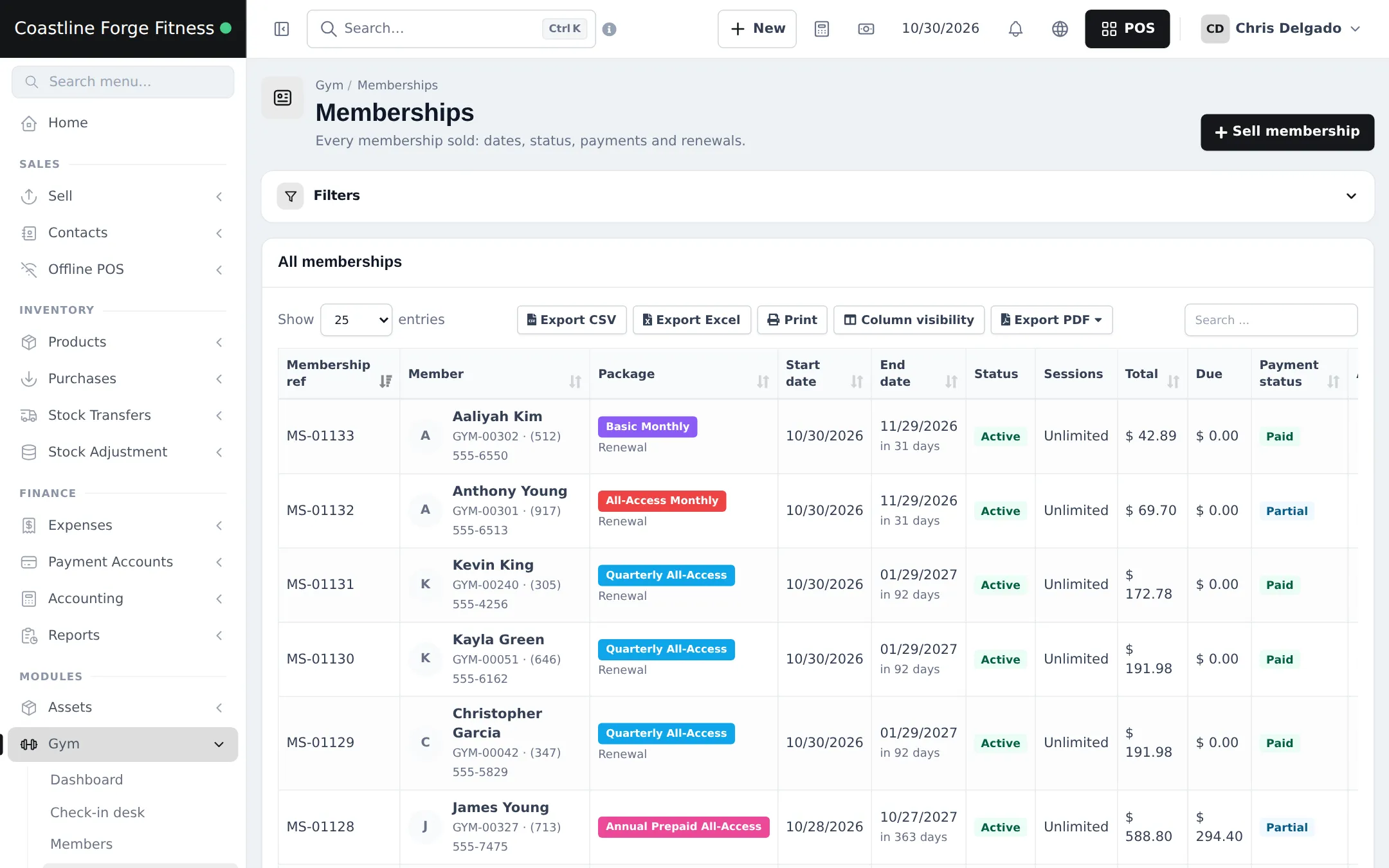Collapse the Gym sidebar menu
This screenshot has height=868, width=1389.
122,744
